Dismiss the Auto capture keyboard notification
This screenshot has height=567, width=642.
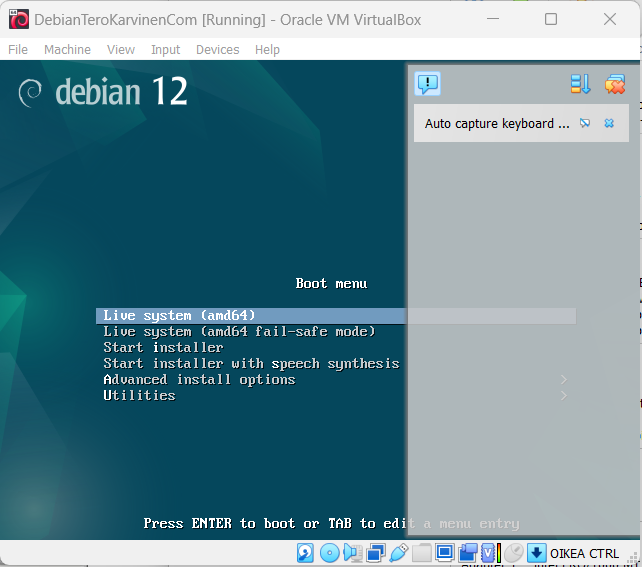[609, 123]
